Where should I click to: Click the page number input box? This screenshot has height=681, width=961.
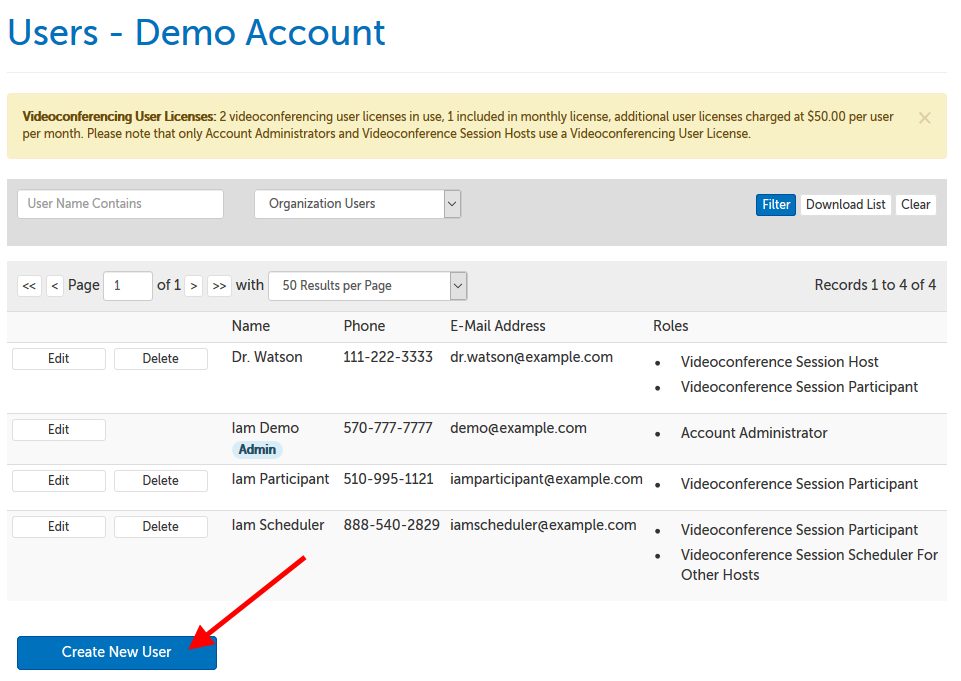pos(128,286)
